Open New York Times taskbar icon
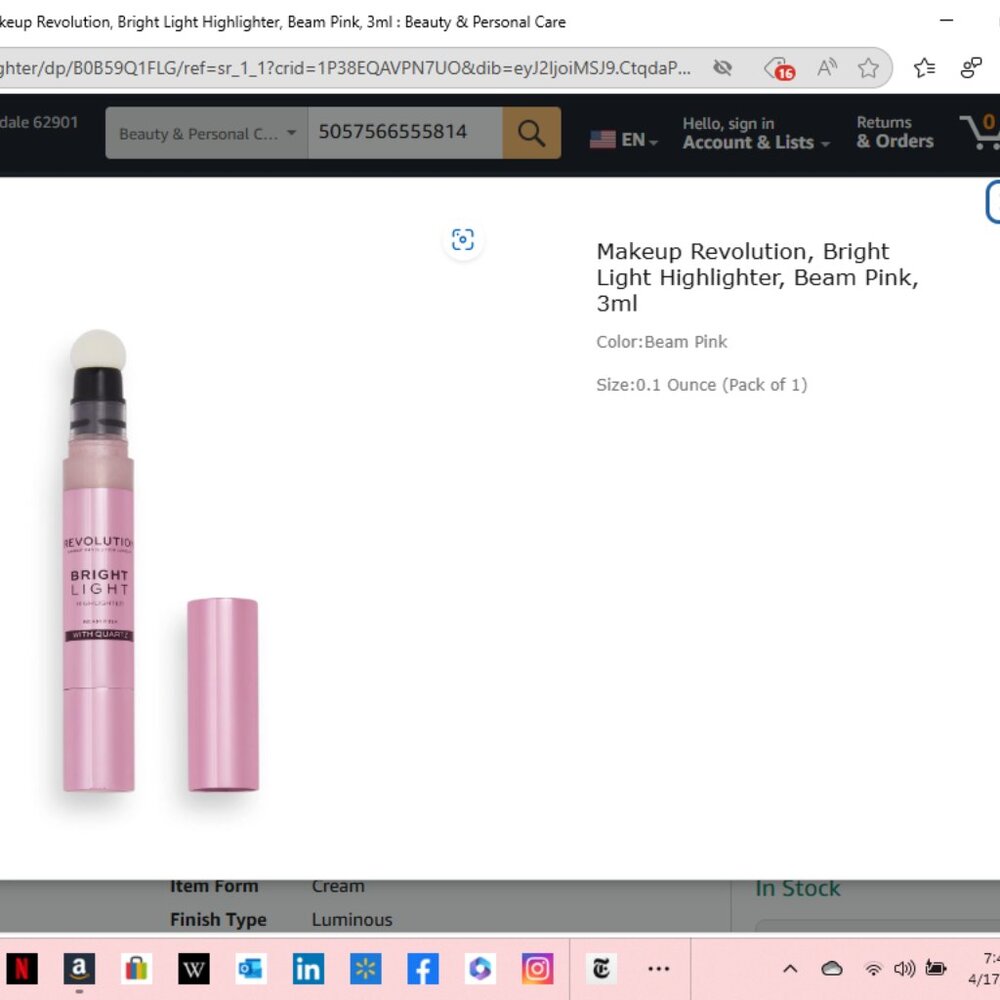This screenshot has width=1000, height=1000. click(601, 969)
